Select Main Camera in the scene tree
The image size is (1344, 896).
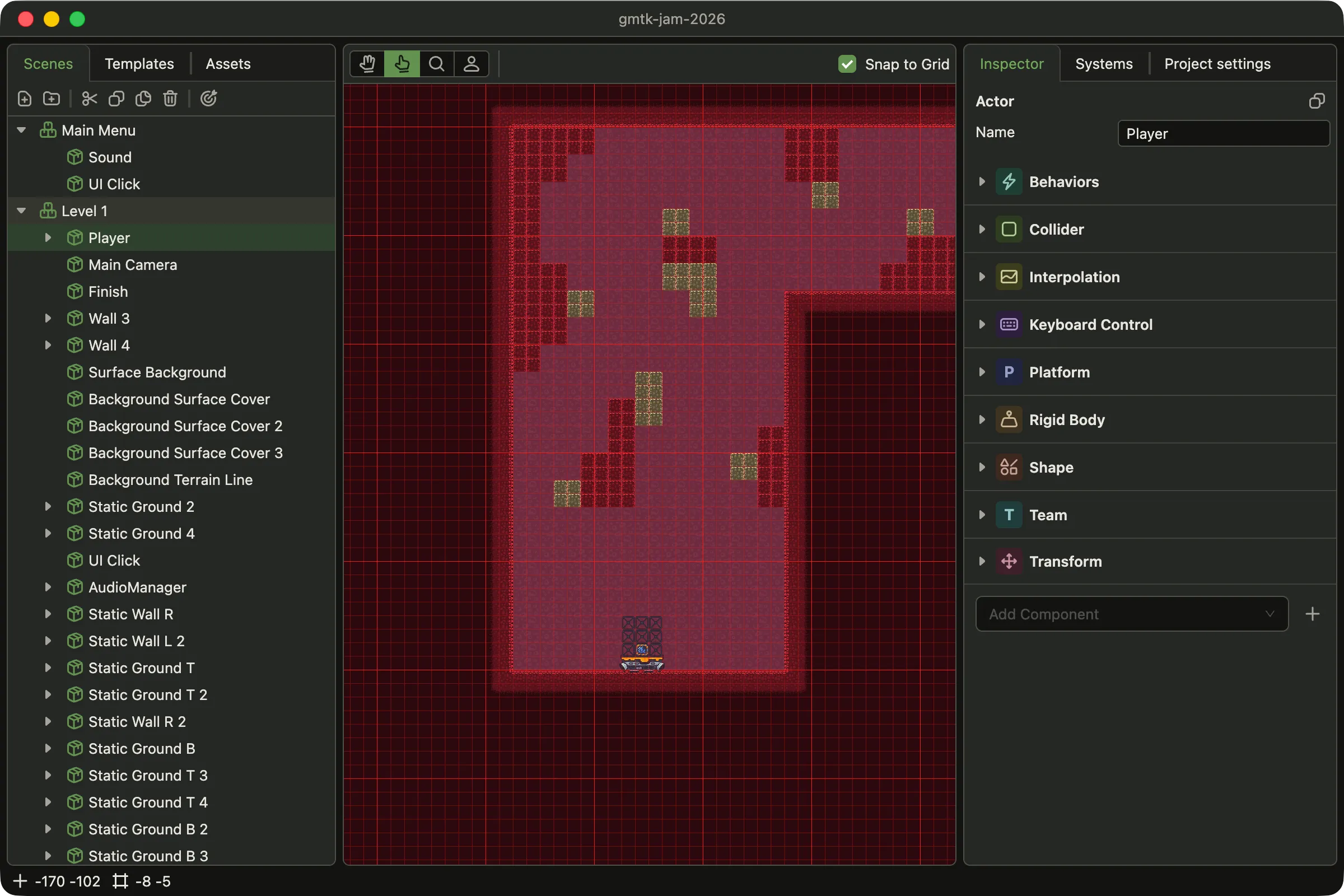171,264
